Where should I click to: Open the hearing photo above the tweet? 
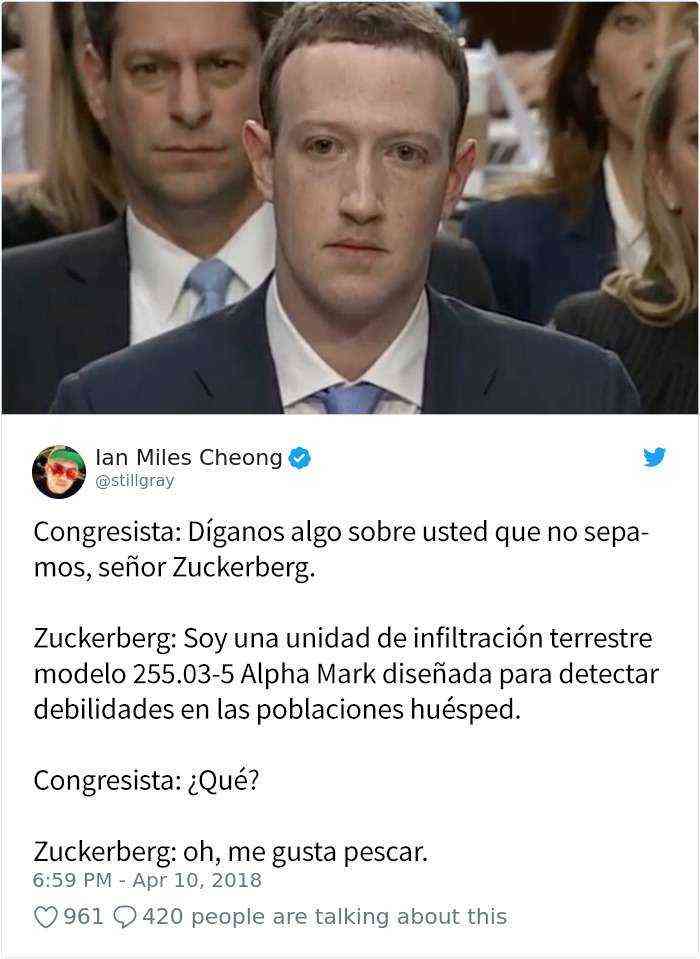(350, 207)
